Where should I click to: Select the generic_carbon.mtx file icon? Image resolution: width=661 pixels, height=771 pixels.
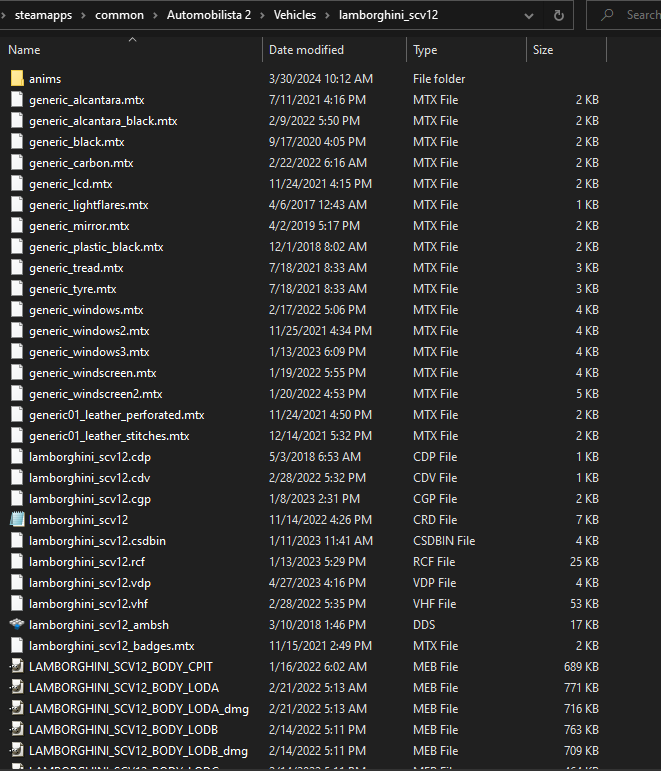coord(17,163)
